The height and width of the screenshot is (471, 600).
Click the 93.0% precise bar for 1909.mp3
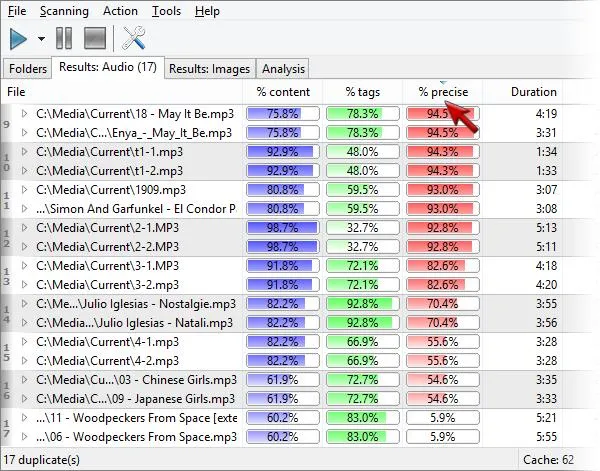443,190
